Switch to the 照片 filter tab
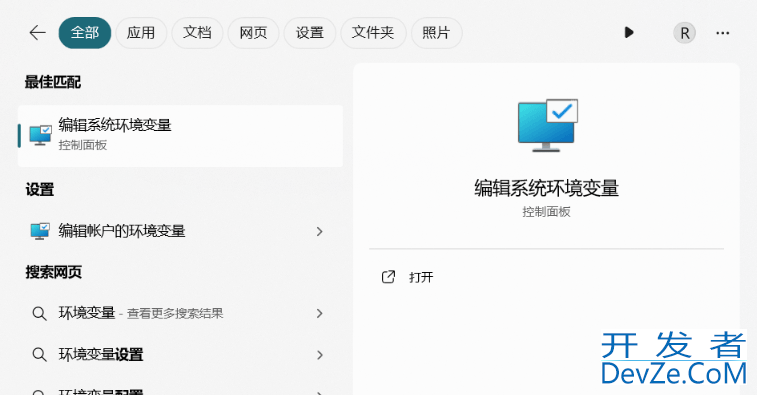The width and height of the screenshot is (757, 395). coord(436,33)
